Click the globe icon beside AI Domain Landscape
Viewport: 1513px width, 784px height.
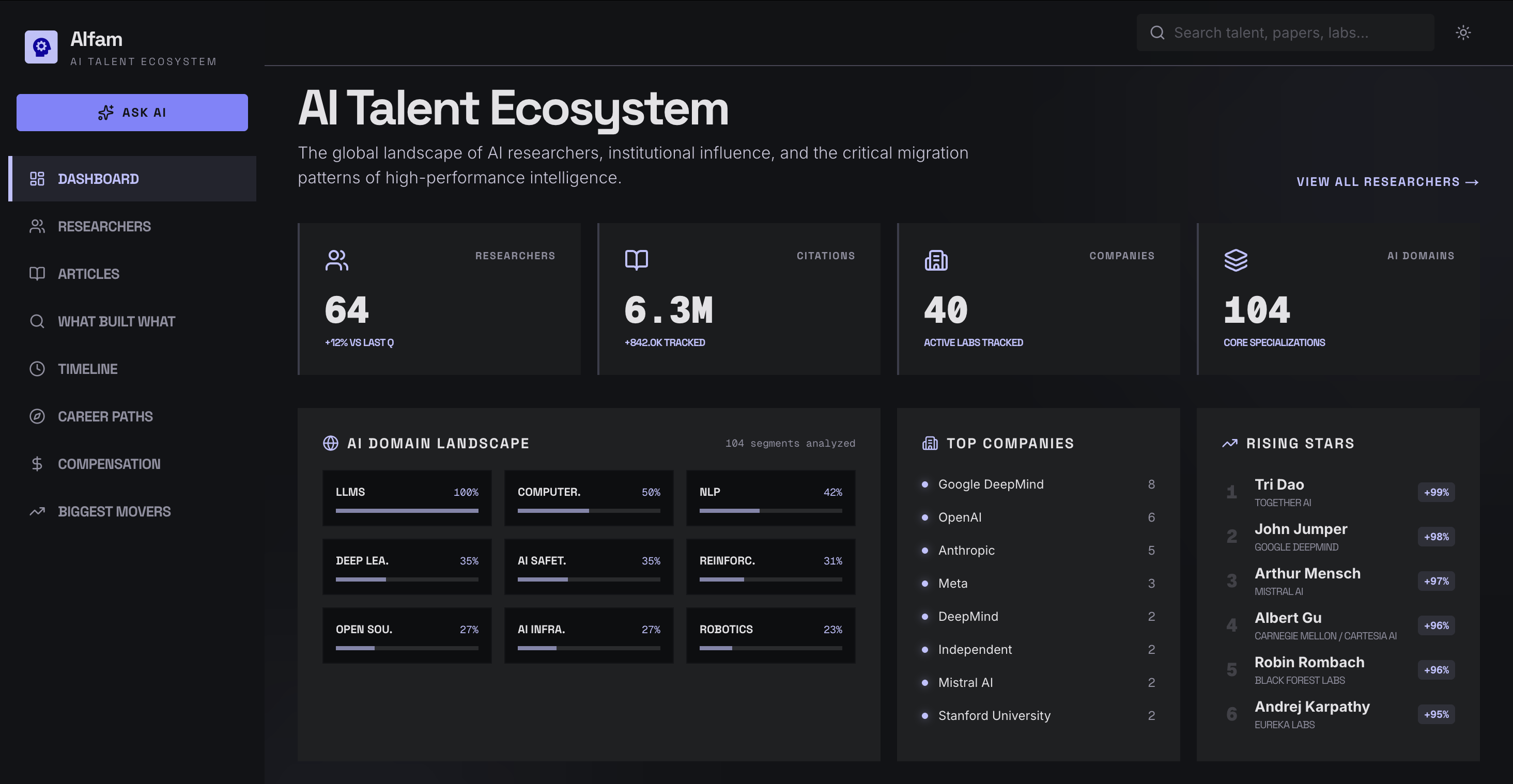point(331,443)
